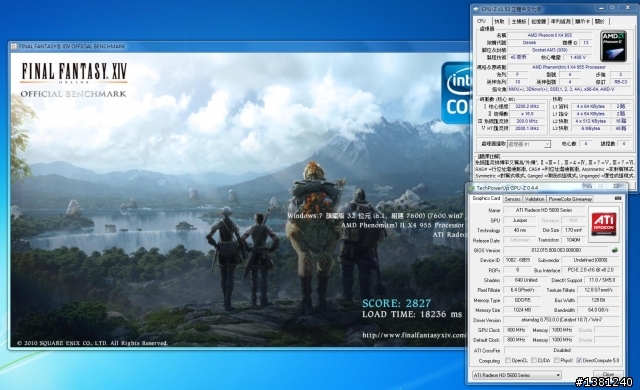The image size is (640, 390).
Task: Enable the CUDA checkbox in GPU-Z
Action: point(534,360)
